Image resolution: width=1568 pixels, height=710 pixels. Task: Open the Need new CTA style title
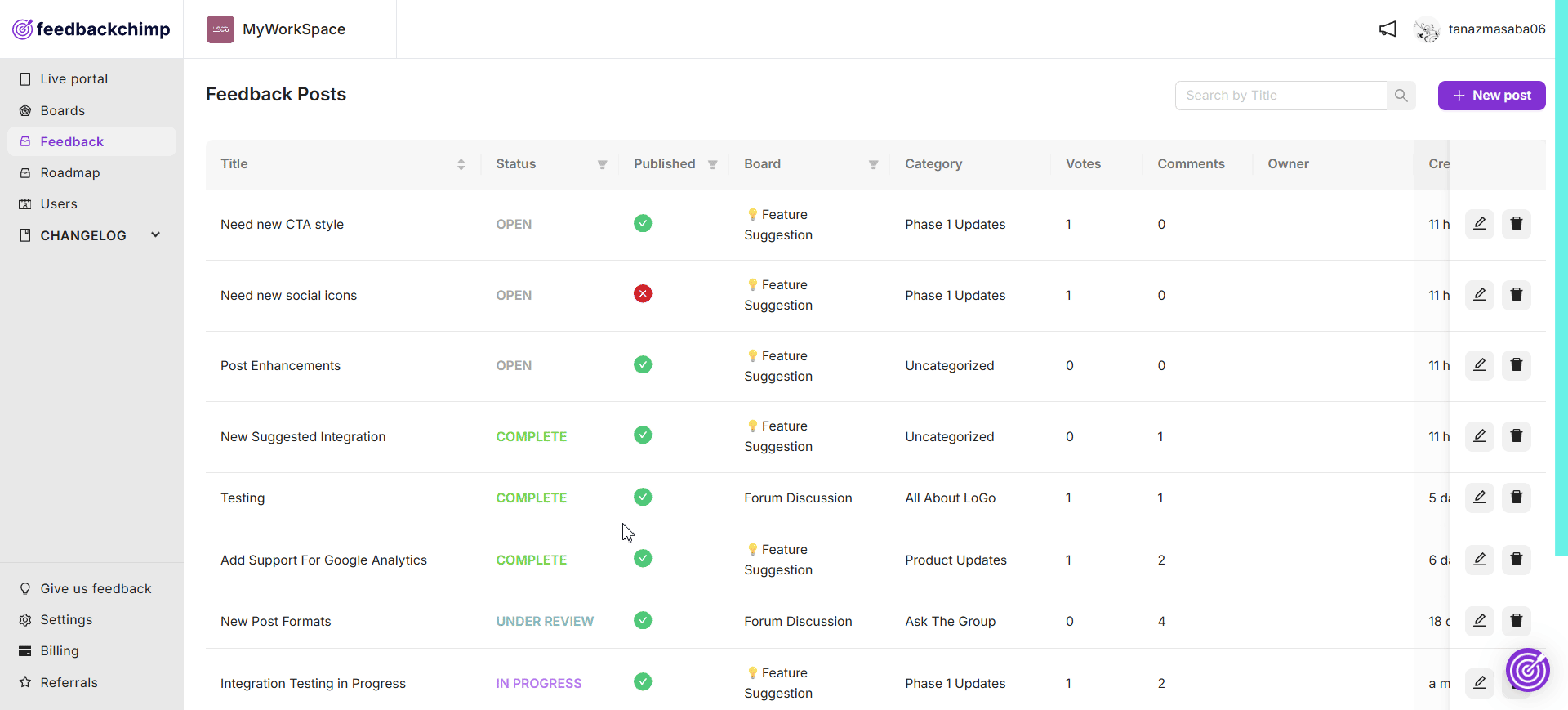point(282,224)
